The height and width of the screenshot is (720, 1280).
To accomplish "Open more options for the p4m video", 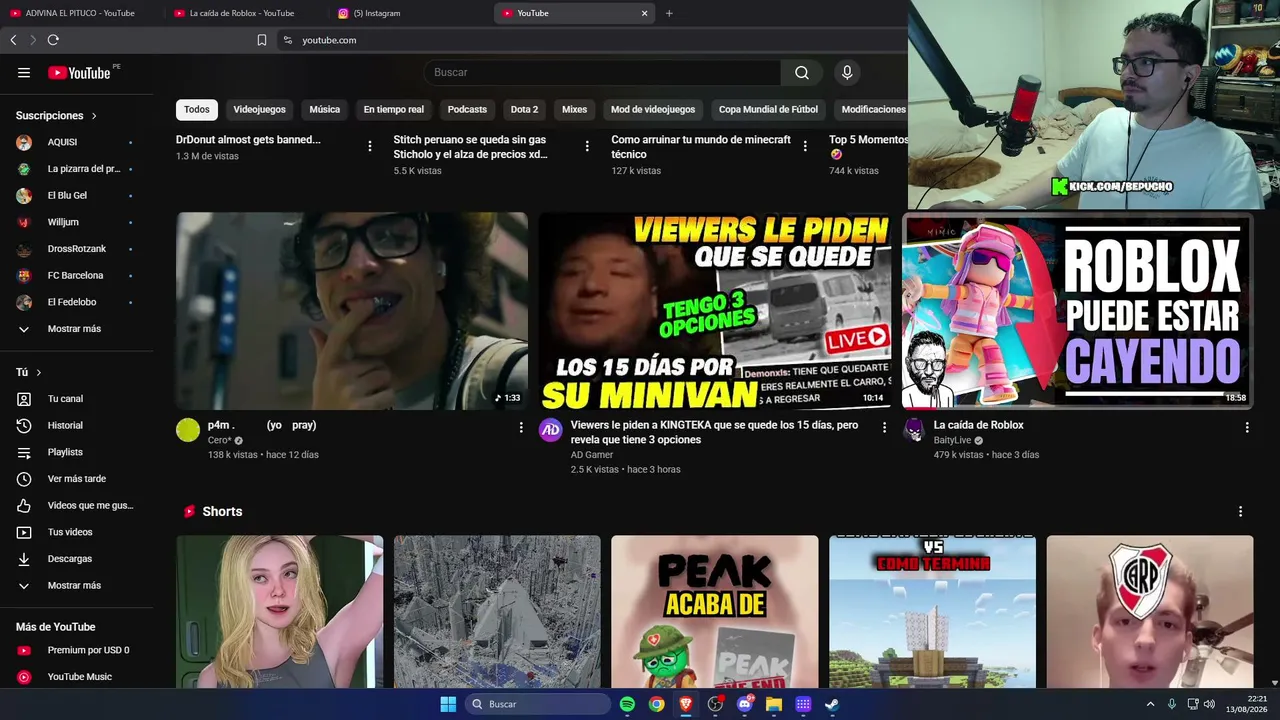I will tap(521, 427).
